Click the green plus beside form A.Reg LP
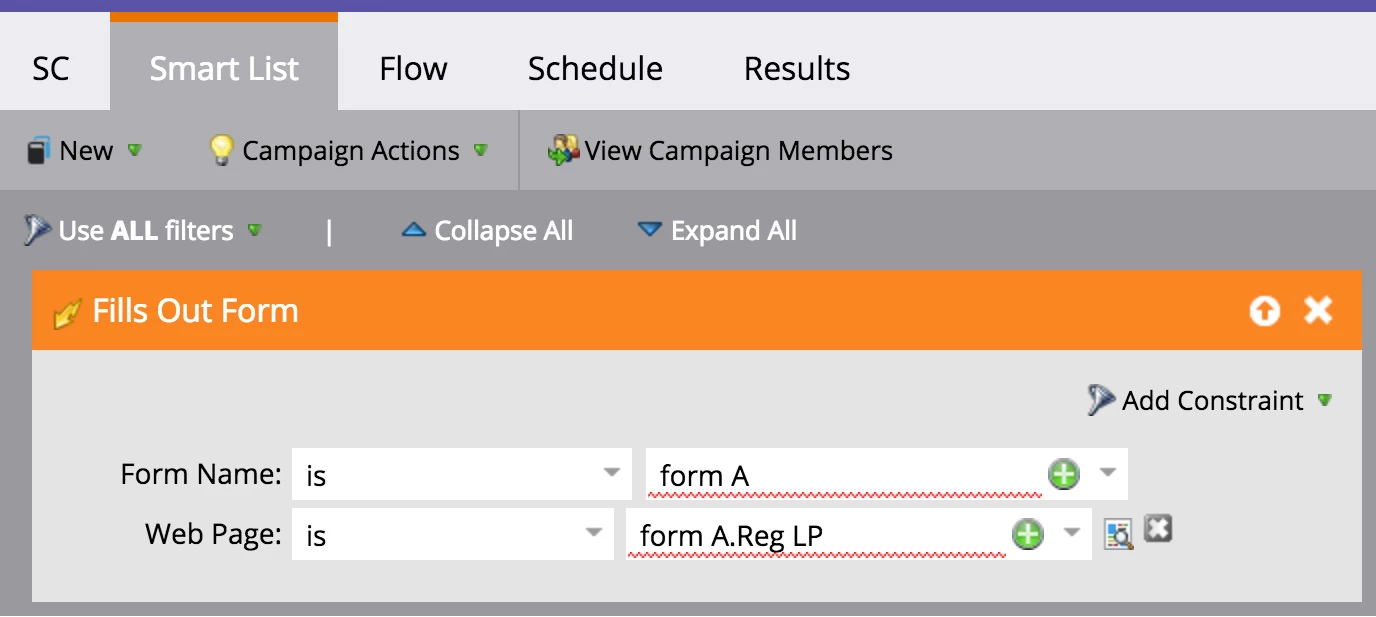1376x617 pixels. click(1027, 534)
